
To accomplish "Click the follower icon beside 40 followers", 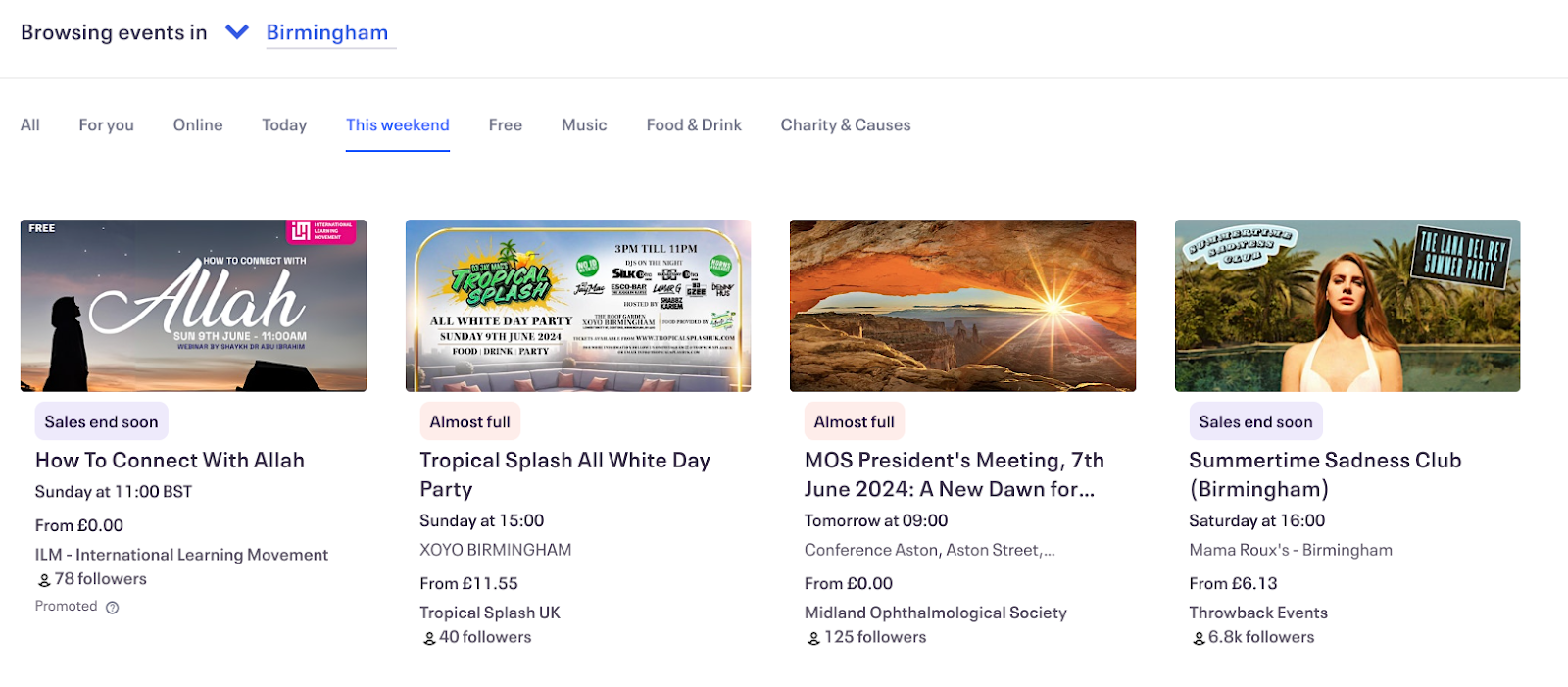I will point(429,639).
